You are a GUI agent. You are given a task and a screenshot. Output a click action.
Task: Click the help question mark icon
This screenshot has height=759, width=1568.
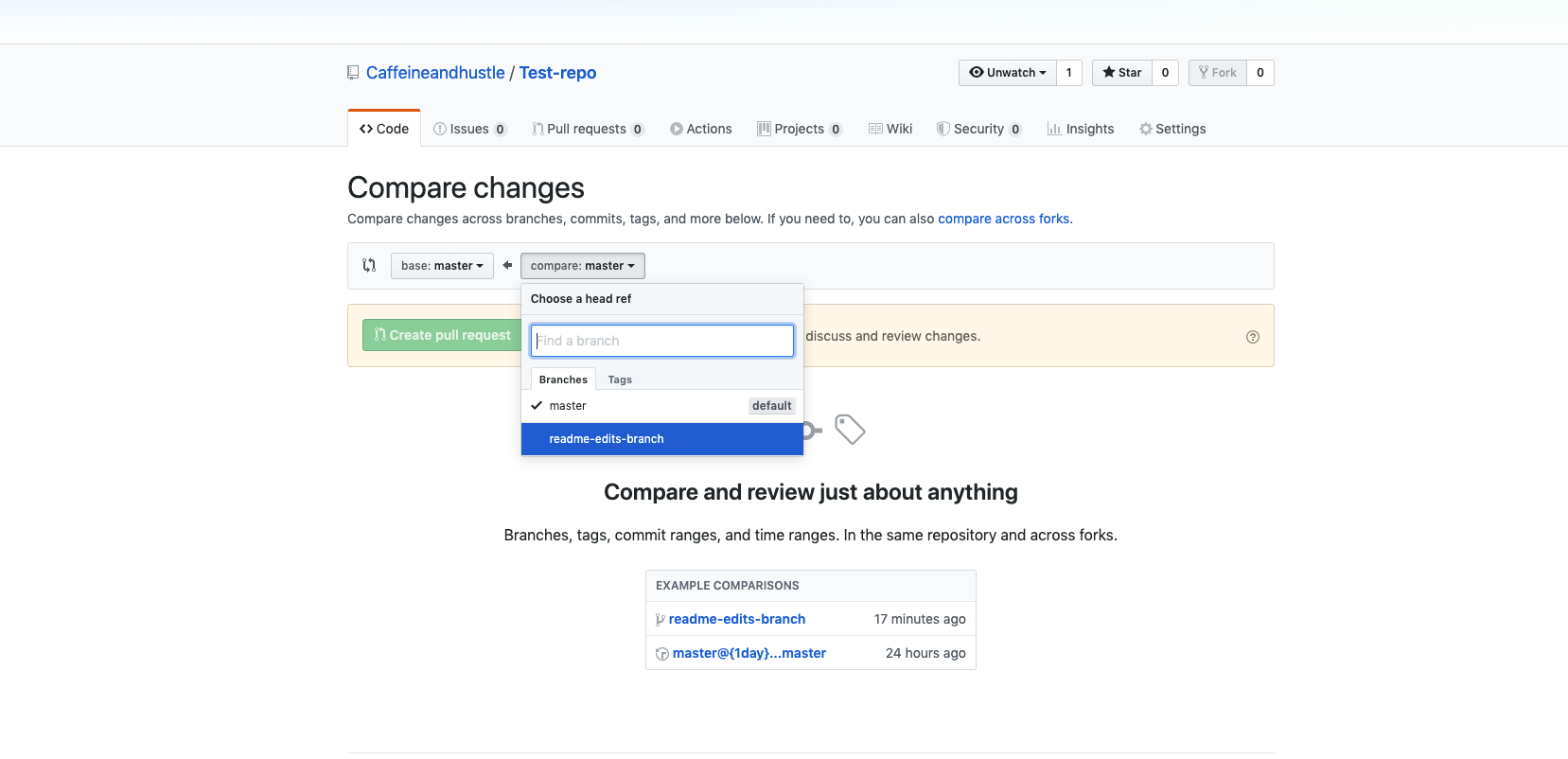point(1253,337)
